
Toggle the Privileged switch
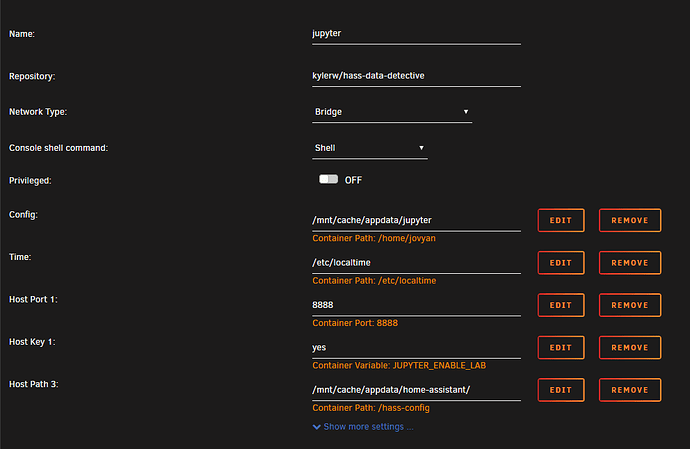coord(329,180)
